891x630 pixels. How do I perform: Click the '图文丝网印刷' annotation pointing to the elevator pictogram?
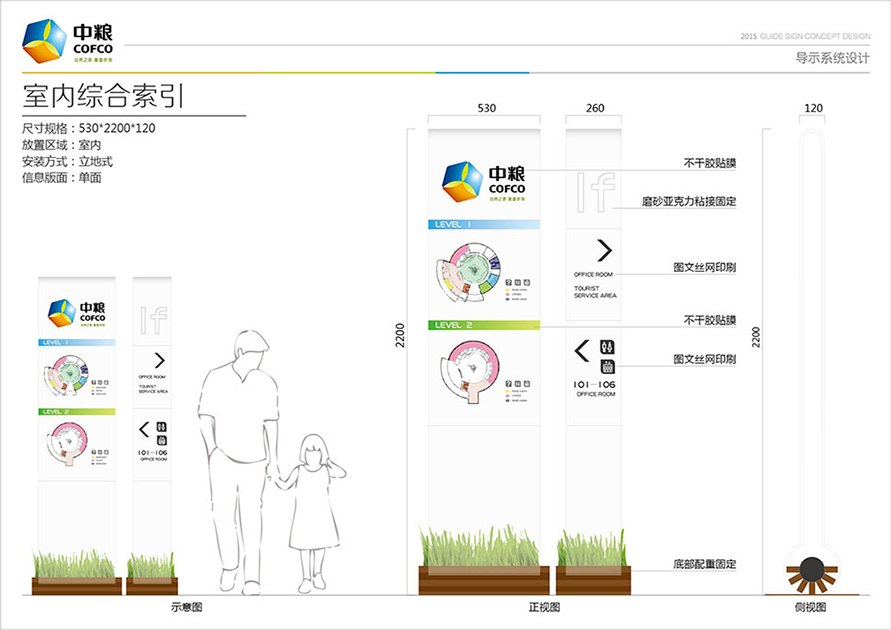(x=705, y=359)
